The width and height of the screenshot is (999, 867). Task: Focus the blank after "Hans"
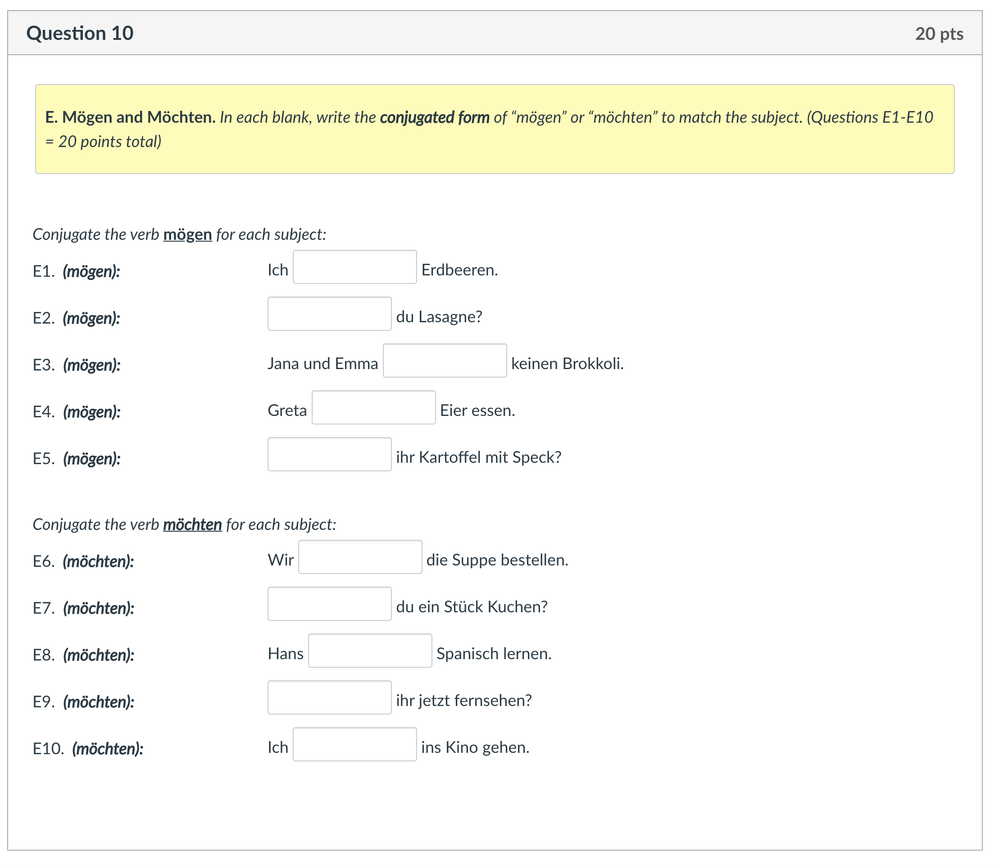coord(370,652)
